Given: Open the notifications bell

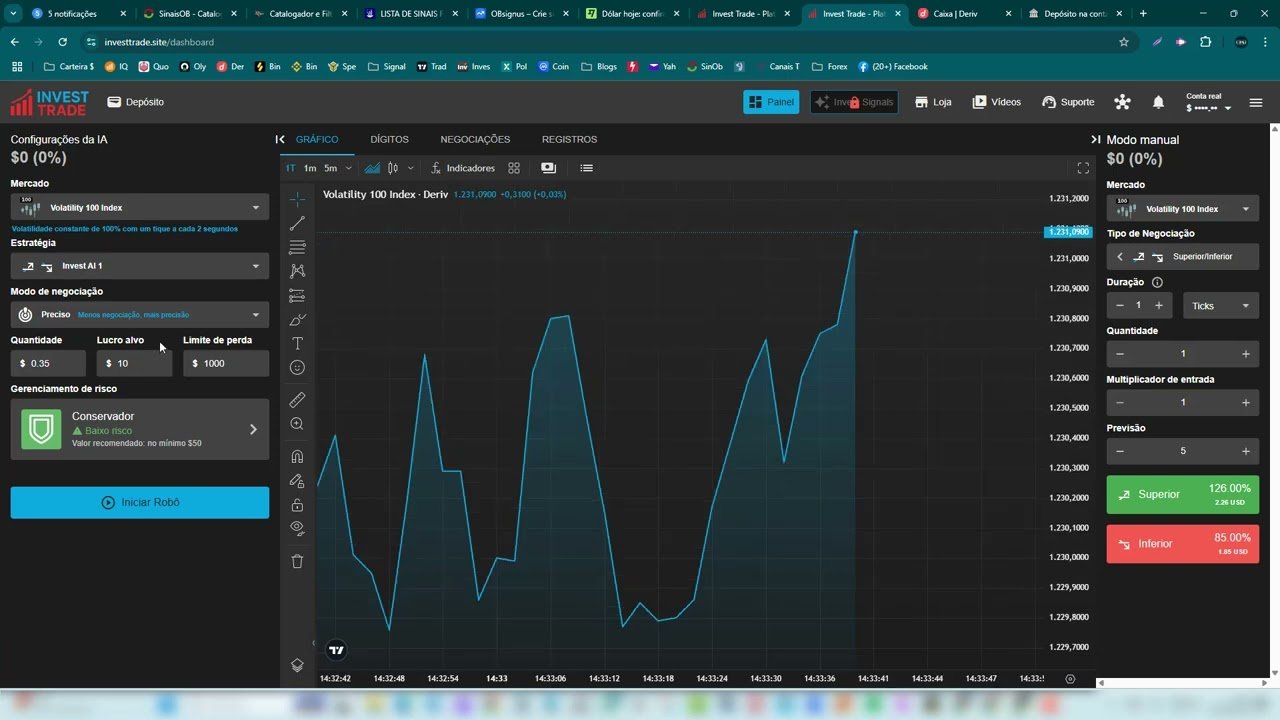Looking at the screenshot, I should 1158,102.
